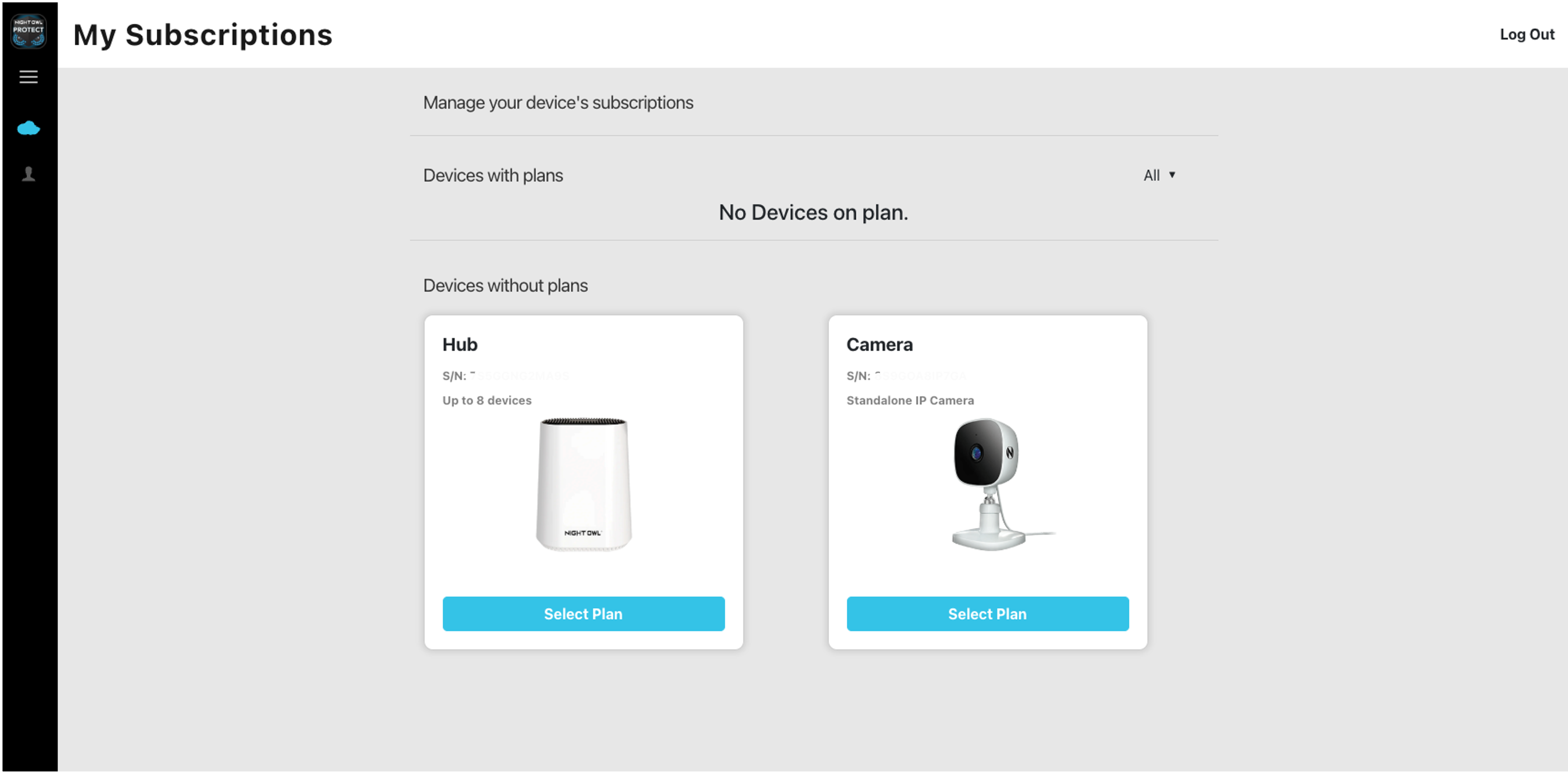Select Plan for the Camera device
1568x773 pixels.
[987, 614]
